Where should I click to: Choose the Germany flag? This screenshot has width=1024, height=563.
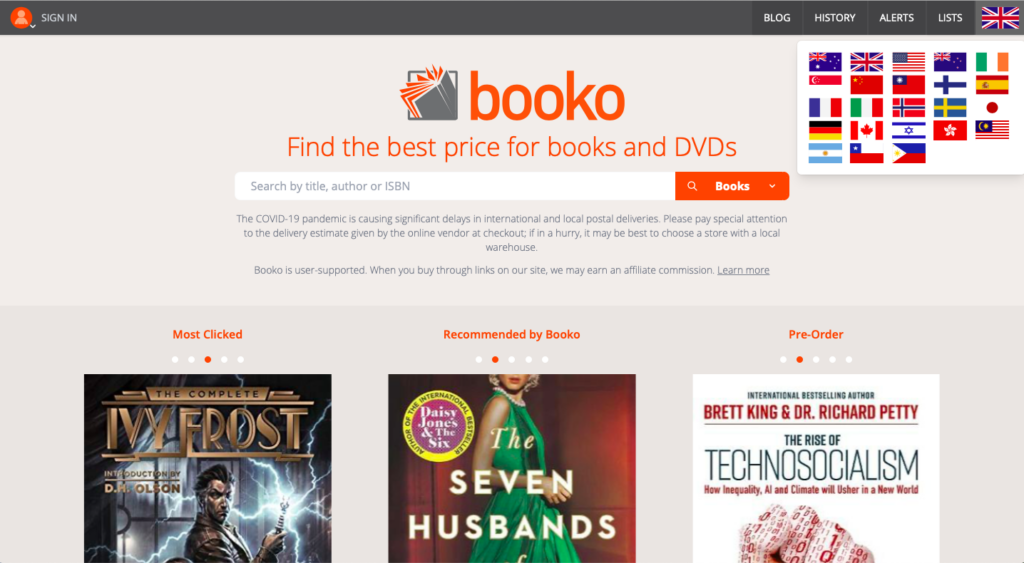click(x=825, y=131)
